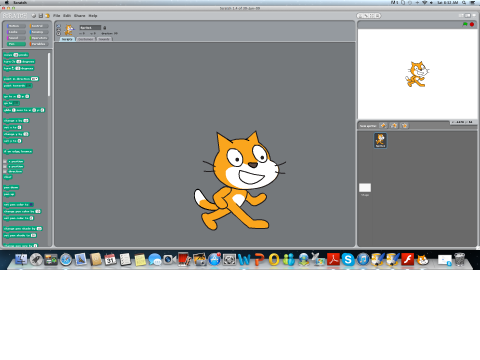
Task: Open the Share menu
Action: [79, 16]
